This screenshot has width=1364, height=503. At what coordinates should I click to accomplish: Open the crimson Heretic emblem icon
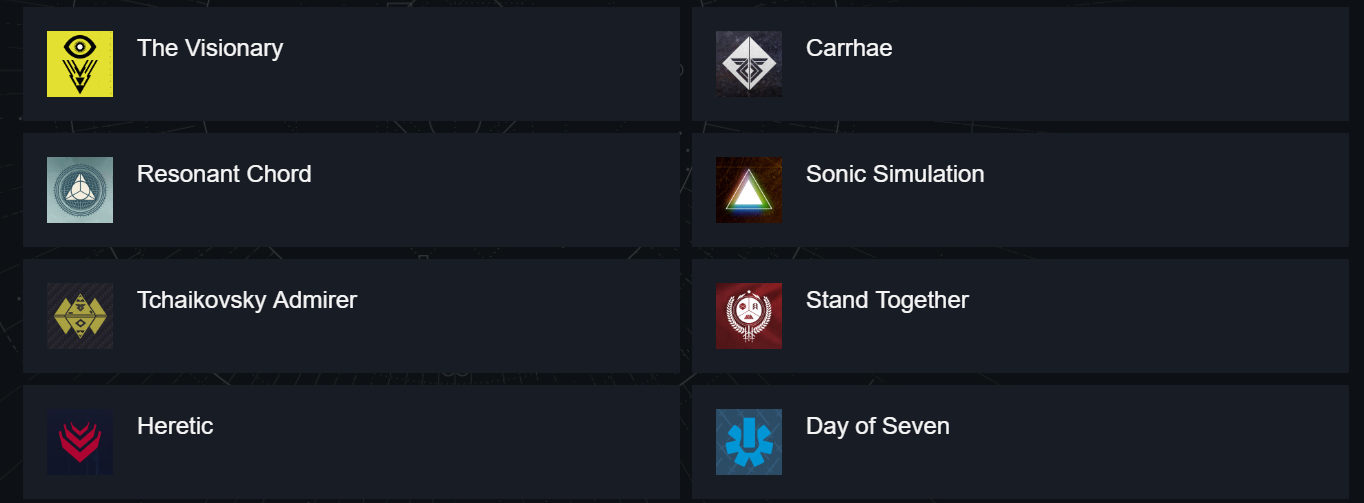(x=80, y=442)
